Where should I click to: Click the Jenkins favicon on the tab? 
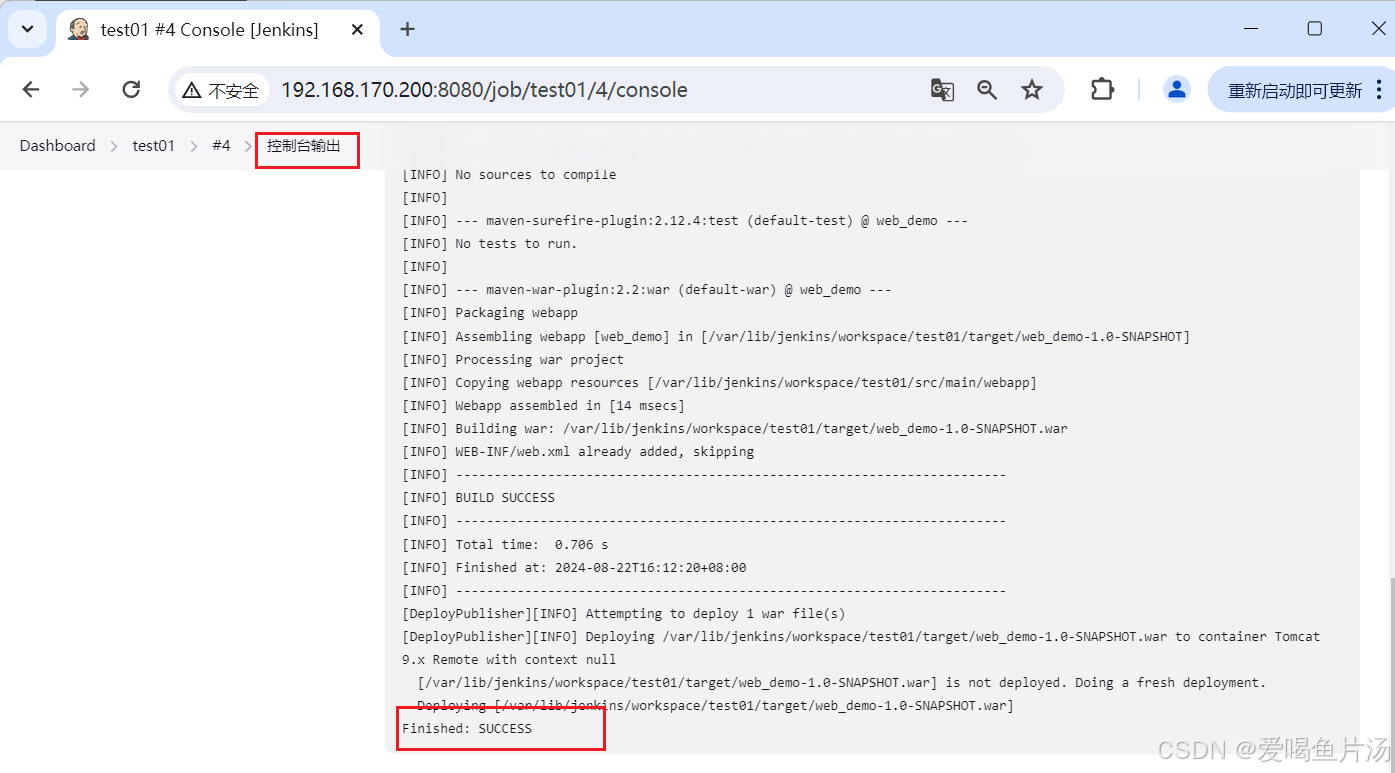pos(79,29)
